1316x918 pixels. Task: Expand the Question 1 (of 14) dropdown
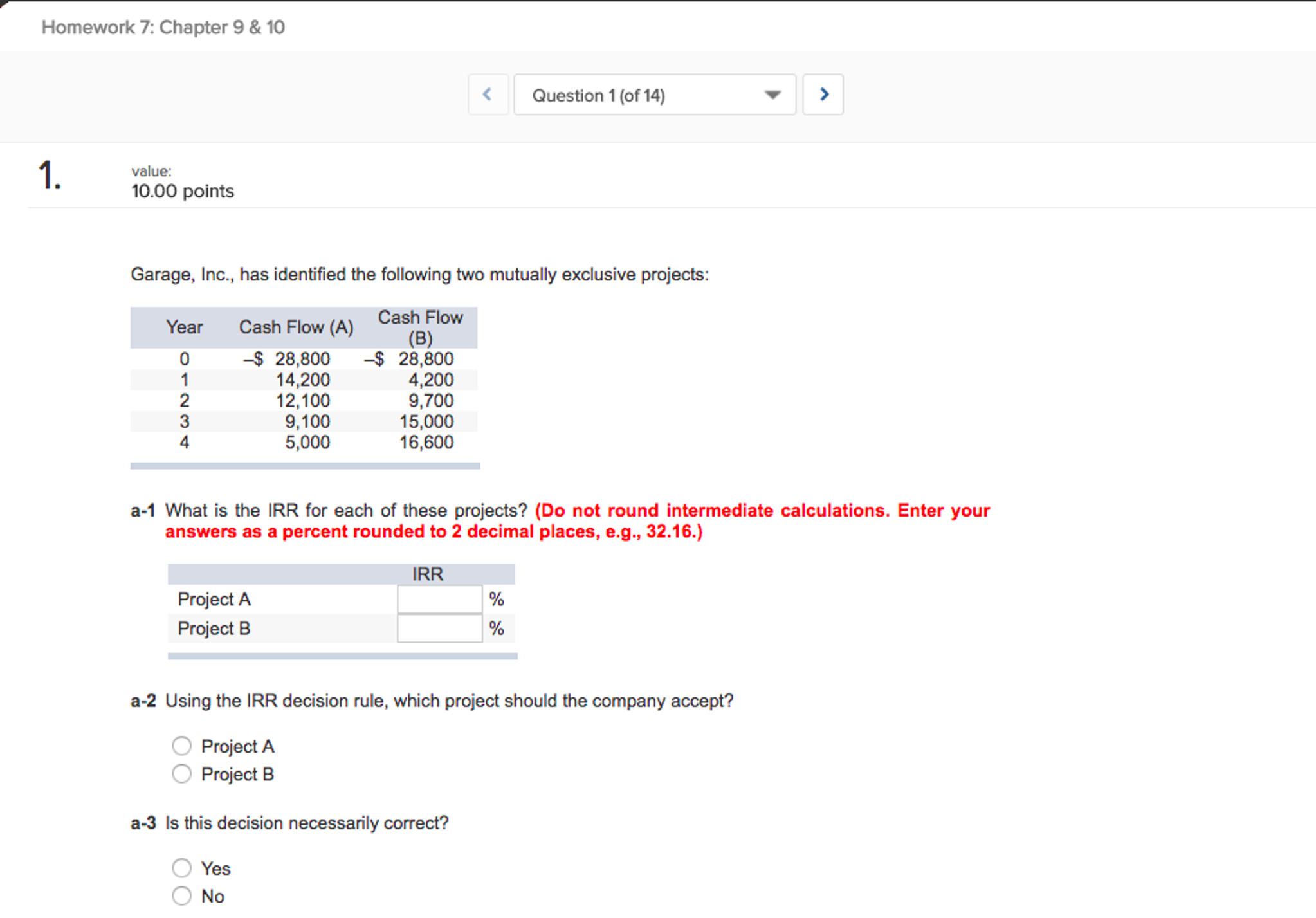pyautogui.click(x=654, y=95)
